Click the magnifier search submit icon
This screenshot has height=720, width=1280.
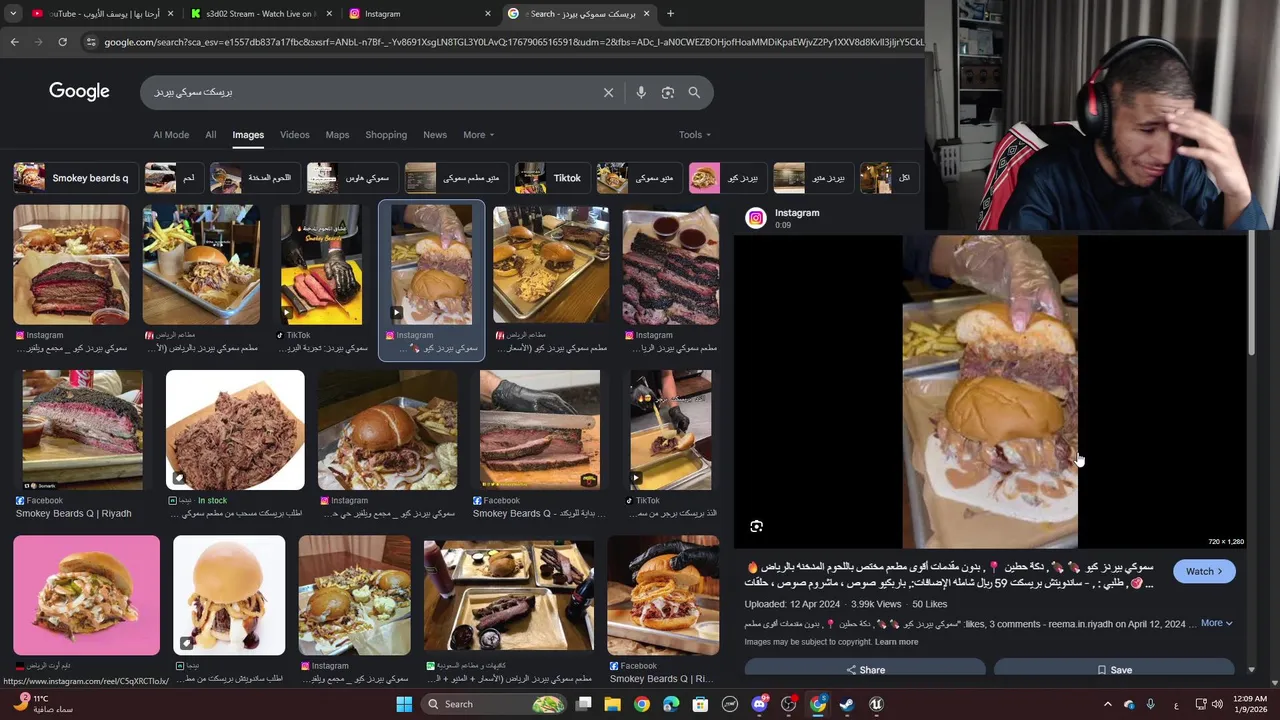[694, 92]
